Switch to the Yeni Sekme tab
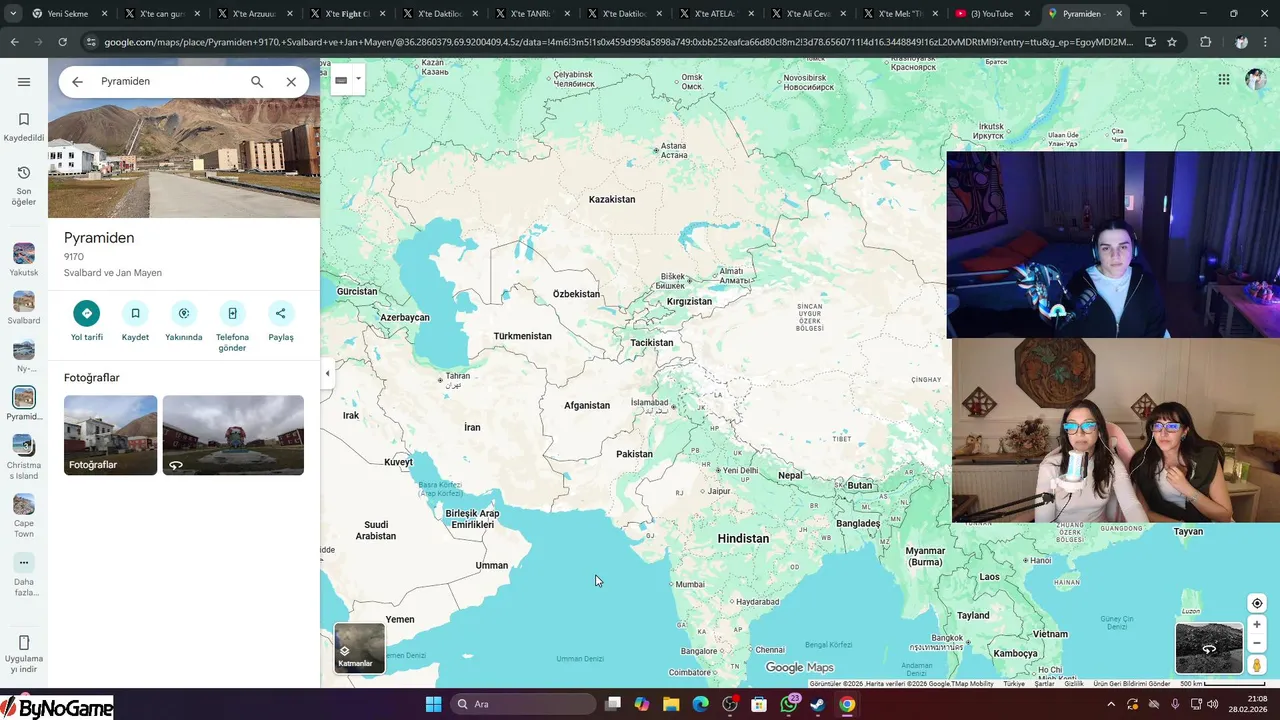 coord(68,14)
